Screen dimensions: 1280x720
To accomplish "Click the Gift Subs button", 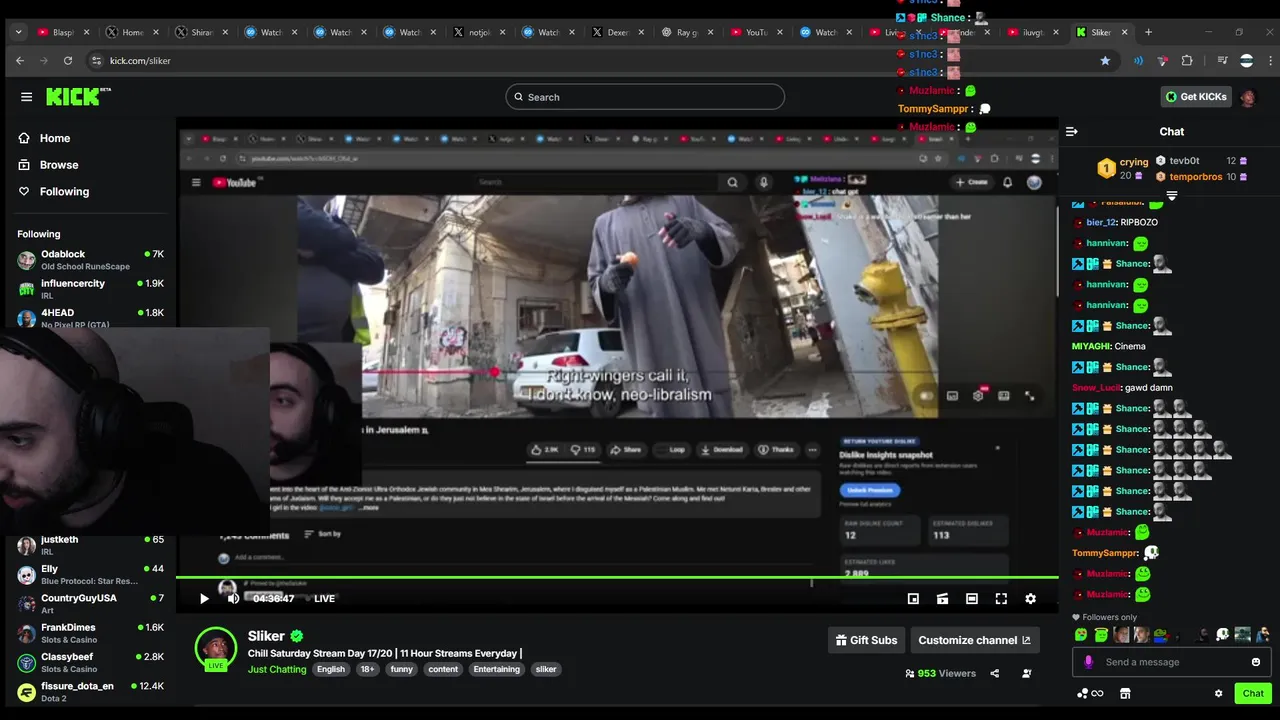I will coord(866,640).
